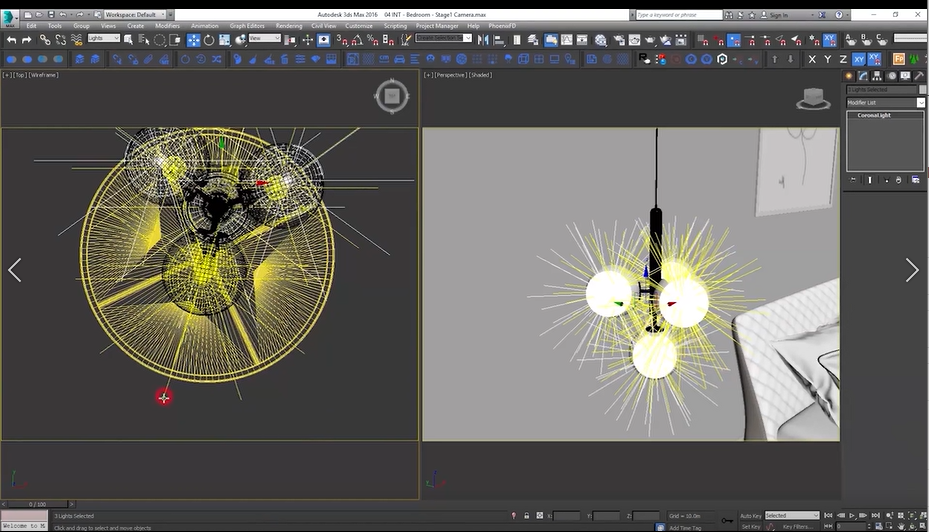The image size is (929, 532).
Task: Activate Select and Move tool
Action: tap(193, 40)
